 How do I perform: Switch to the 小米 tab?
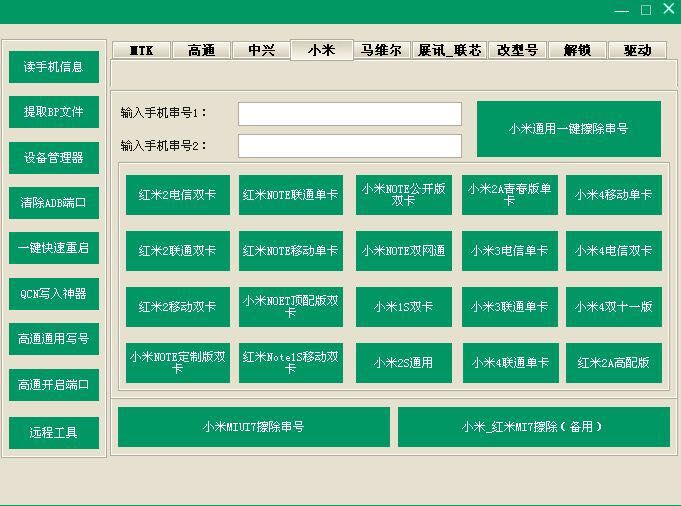click(x=322, y=50)
